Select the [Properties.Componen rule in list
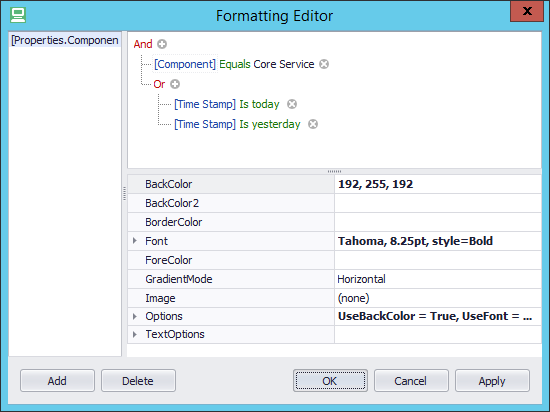Image resolution: width=550 pixels, height=412 pixels. coord(65,40)
